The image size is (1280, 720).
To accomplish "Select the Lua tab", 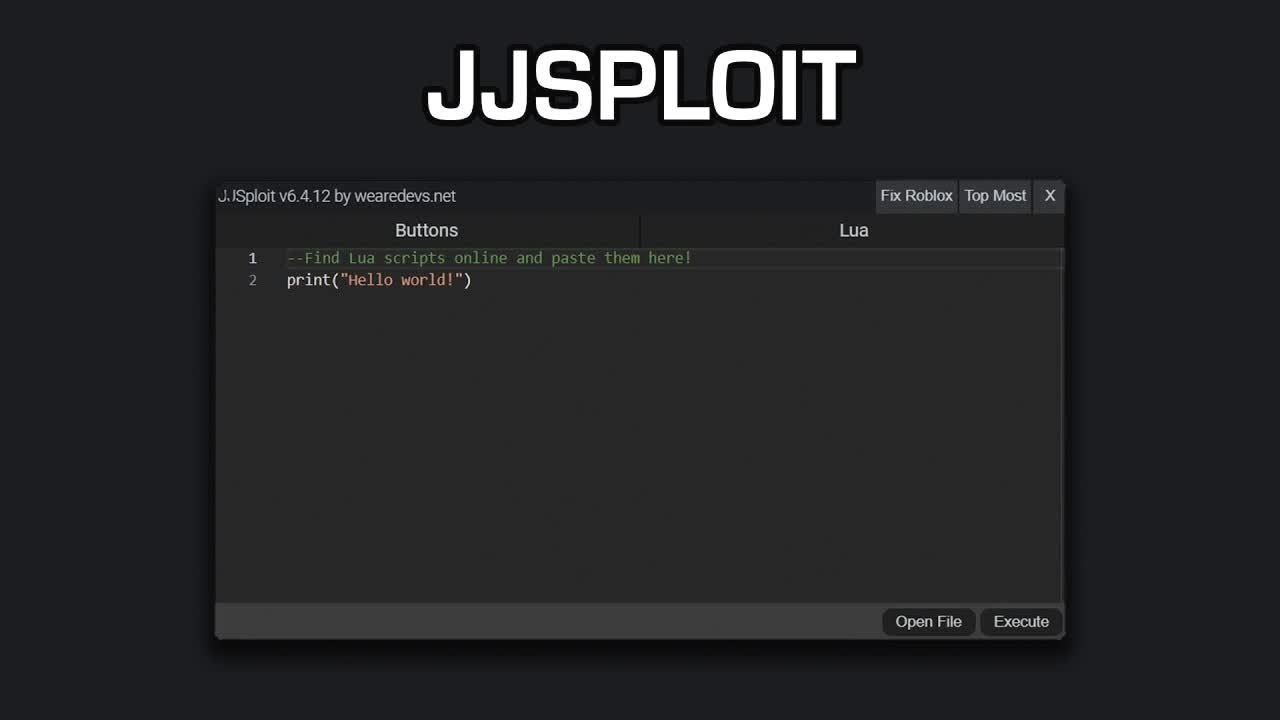I will pyautogui.click(x=853, y=230).
